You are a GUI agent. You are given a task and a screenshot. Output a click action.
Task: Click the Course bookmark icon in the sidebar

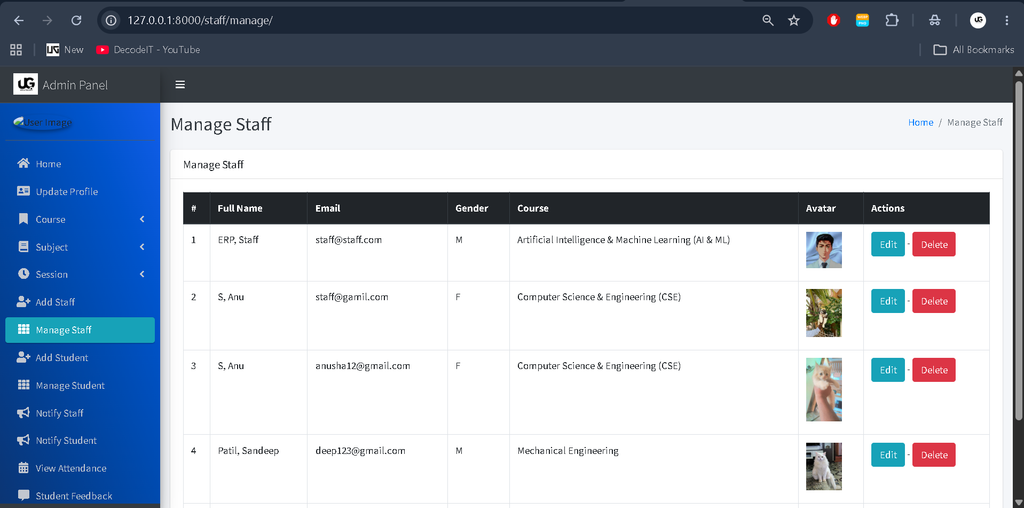click(x=24, y=219)
